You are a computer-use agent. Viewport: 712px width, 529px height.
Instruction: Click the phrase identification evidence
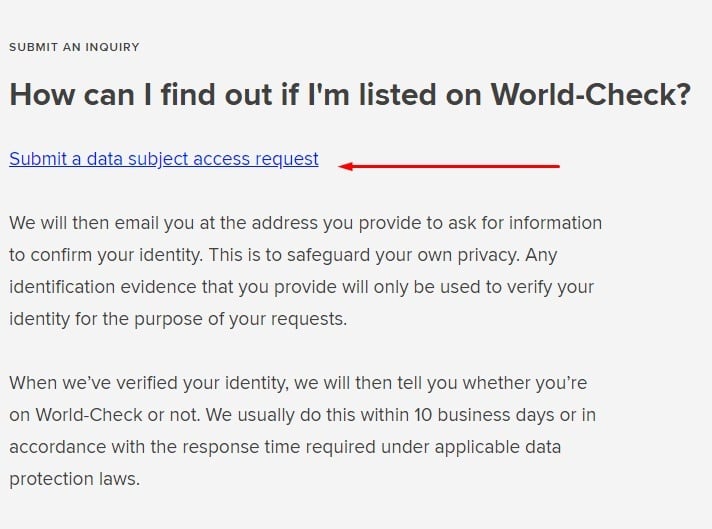(x=103, y=287)
